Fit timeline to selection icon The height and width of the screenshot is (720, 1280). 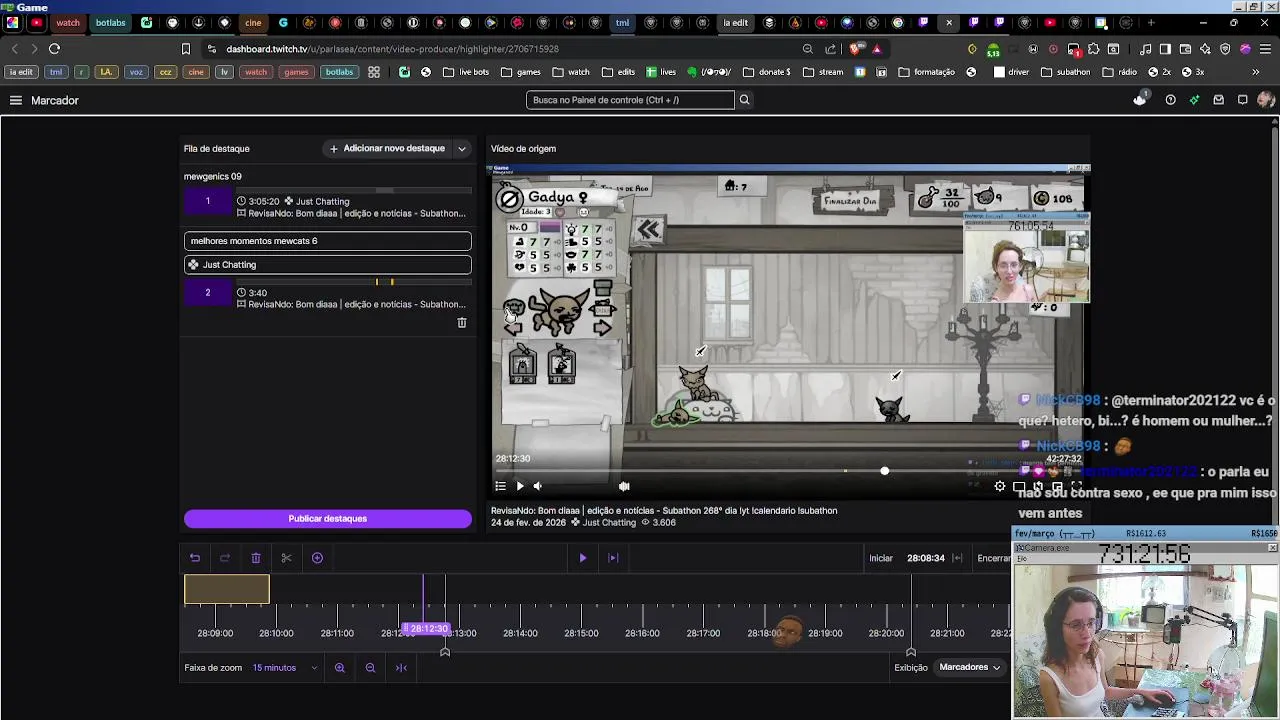[x=401, y=668]
